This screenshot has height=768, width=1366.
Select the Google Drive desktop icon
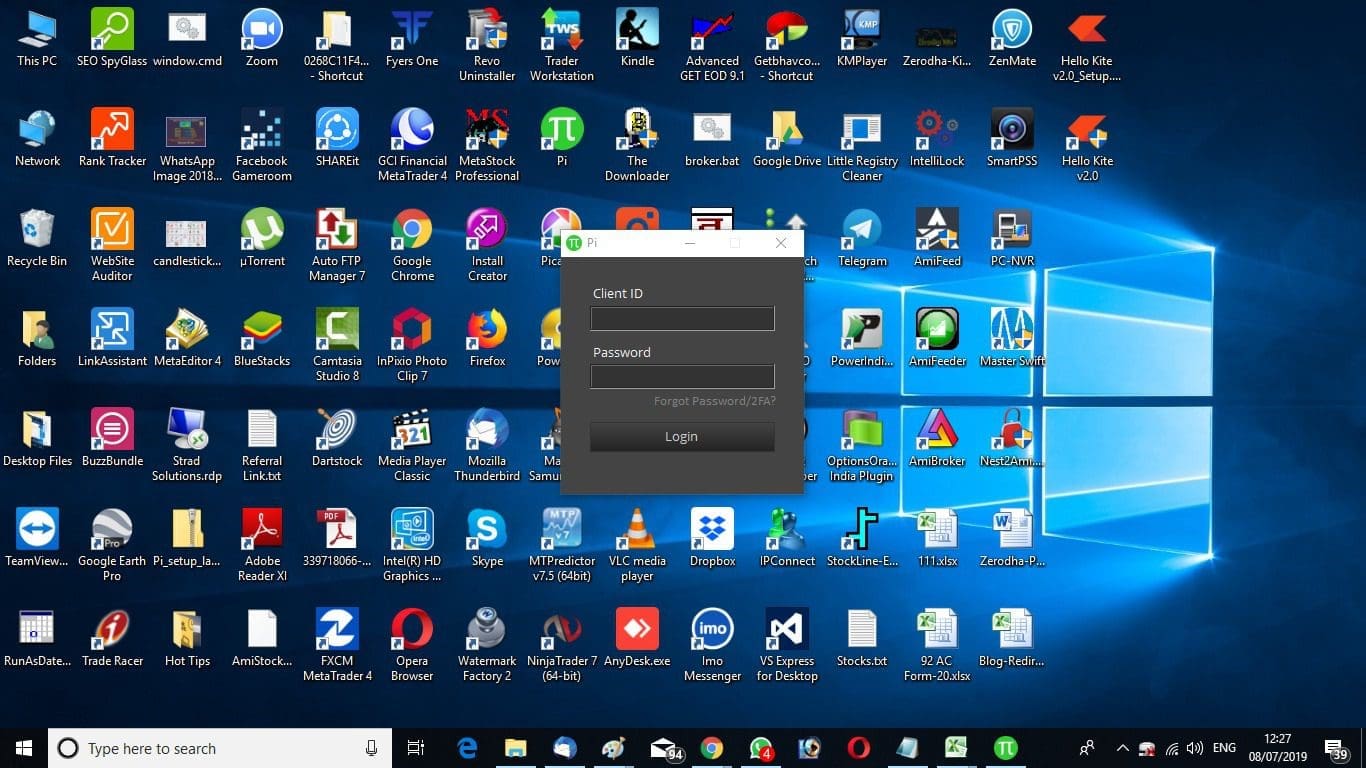787,138
